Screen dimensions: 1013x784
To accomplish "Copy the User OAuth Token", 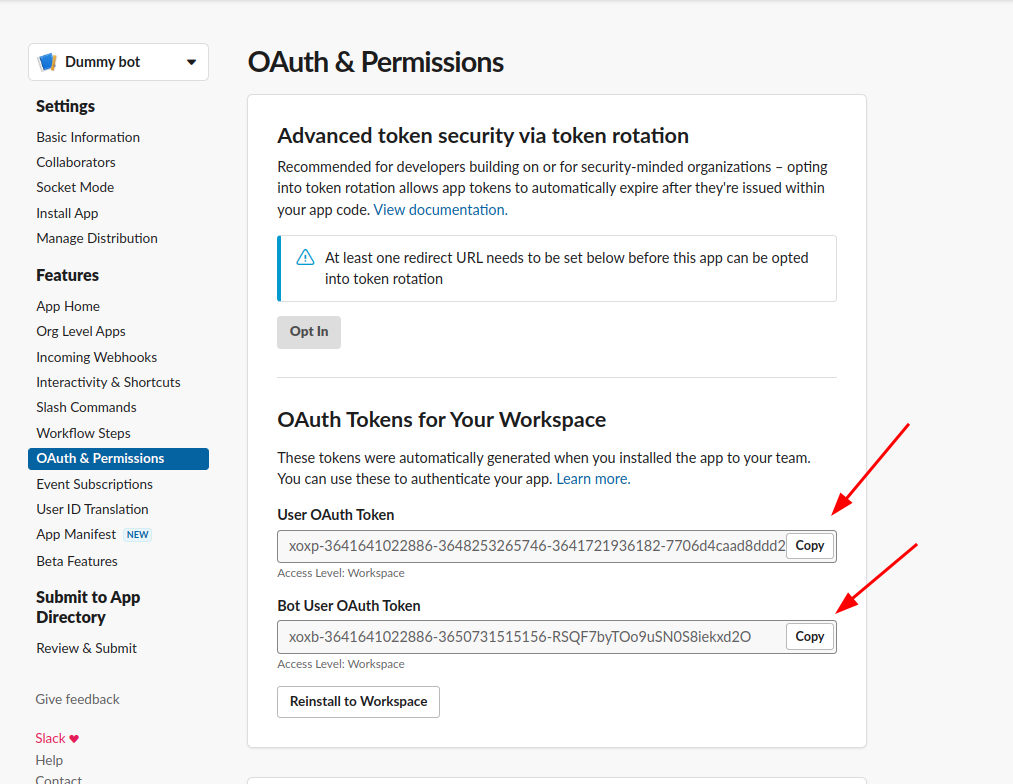I will tap(809, 546).
